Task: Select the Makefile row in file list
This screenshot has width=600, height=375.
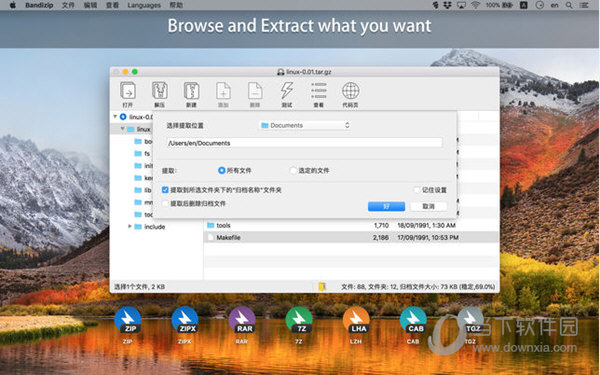Action: pos(351,238)
